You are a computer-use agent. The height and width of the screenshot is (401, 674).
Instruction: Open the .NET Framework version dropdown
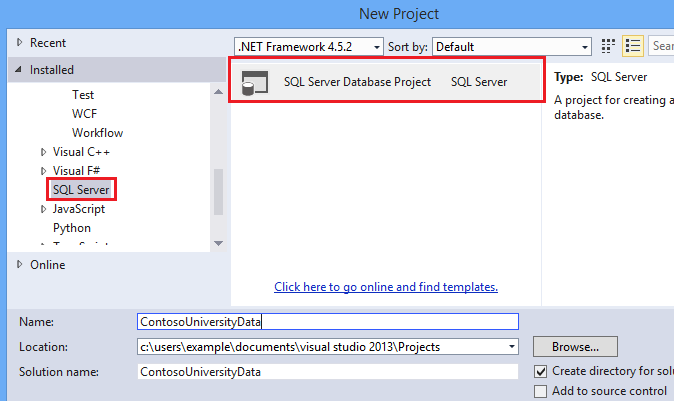pyautogui.click(x=309, y=46)
